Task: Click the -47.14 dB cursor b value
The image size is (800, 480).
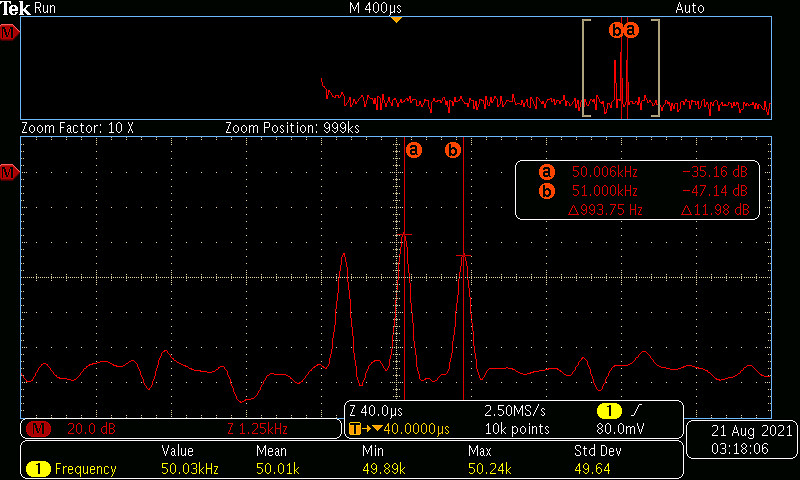Action: pos(715,191)
